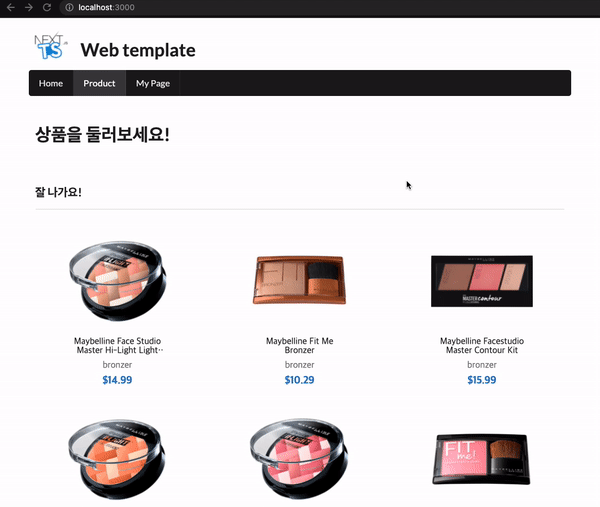Click the orange Hi-Light compact thumbnail
The image size is (600, 507).
(x=117, y=459)
